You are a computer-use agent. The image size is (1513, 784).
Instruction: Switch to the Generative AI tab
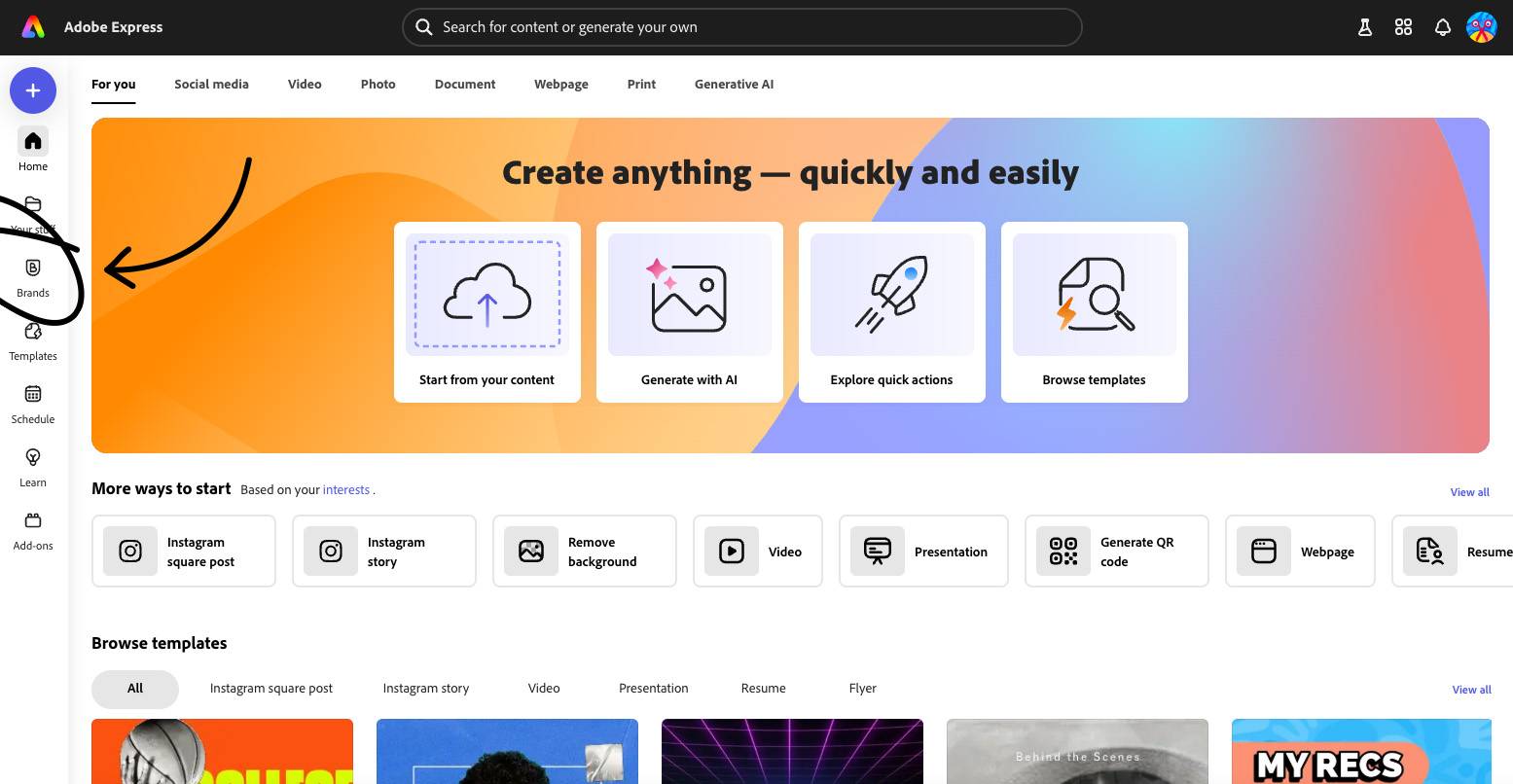[x=734, y=85]
